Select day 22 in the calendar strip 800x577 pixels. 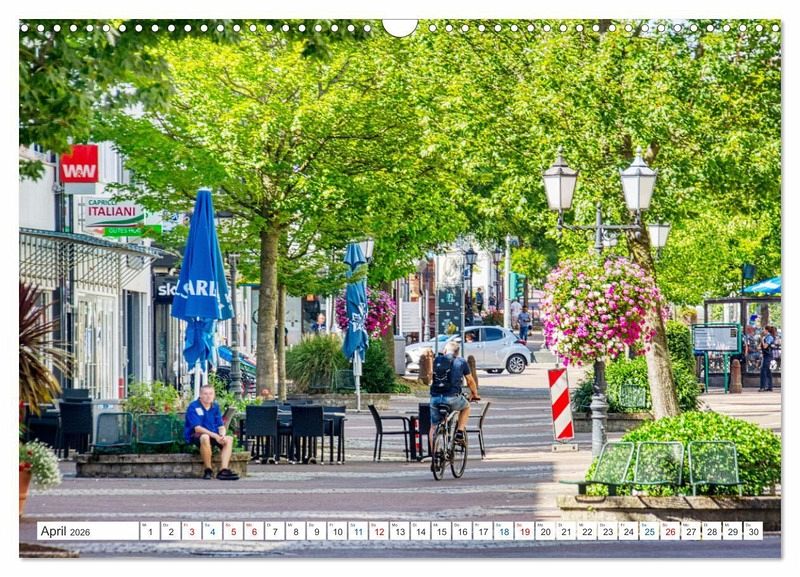[587, 531]
